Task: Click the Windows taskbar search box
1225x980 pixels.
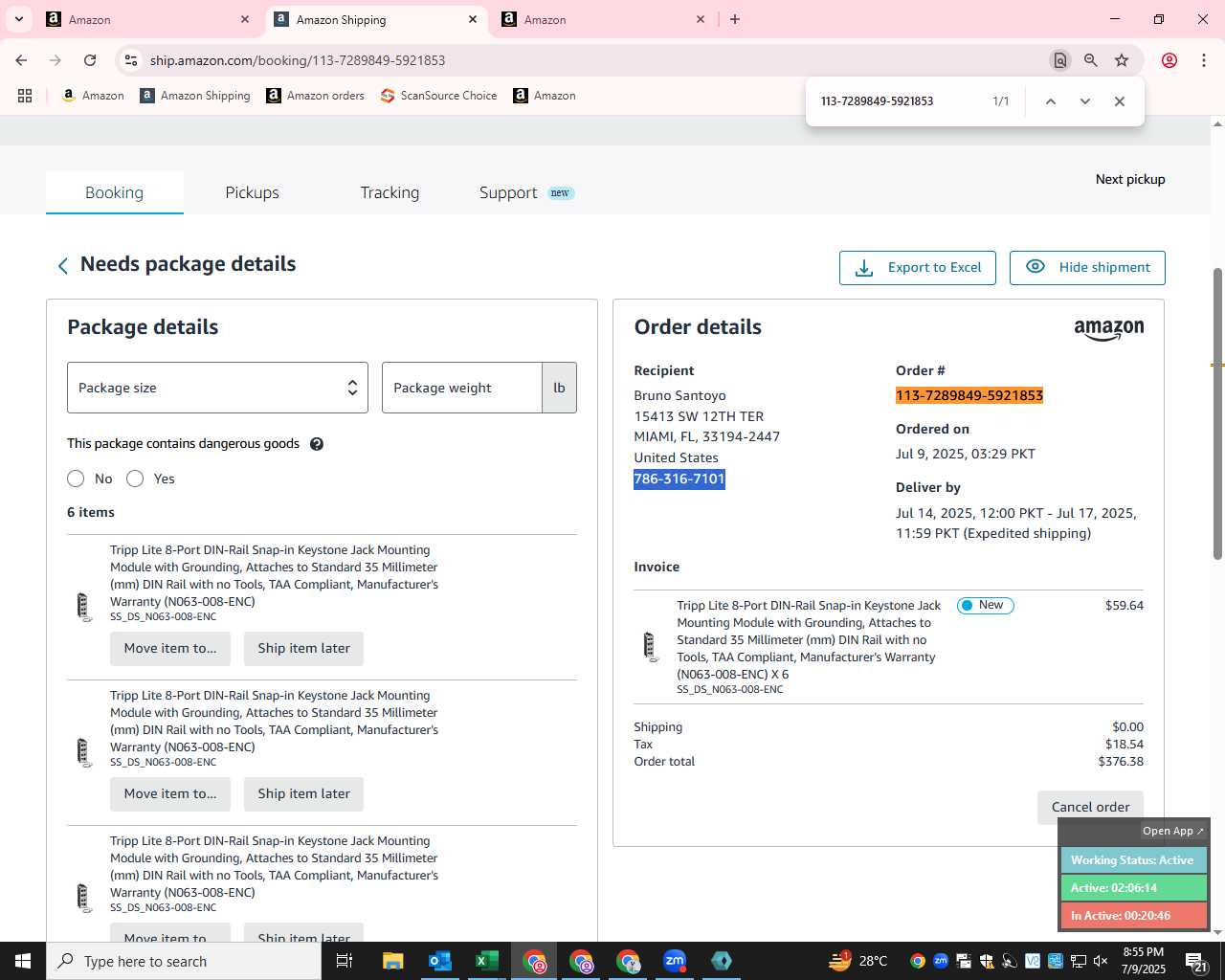Action: pyautogui.click(x=184, y=961)
